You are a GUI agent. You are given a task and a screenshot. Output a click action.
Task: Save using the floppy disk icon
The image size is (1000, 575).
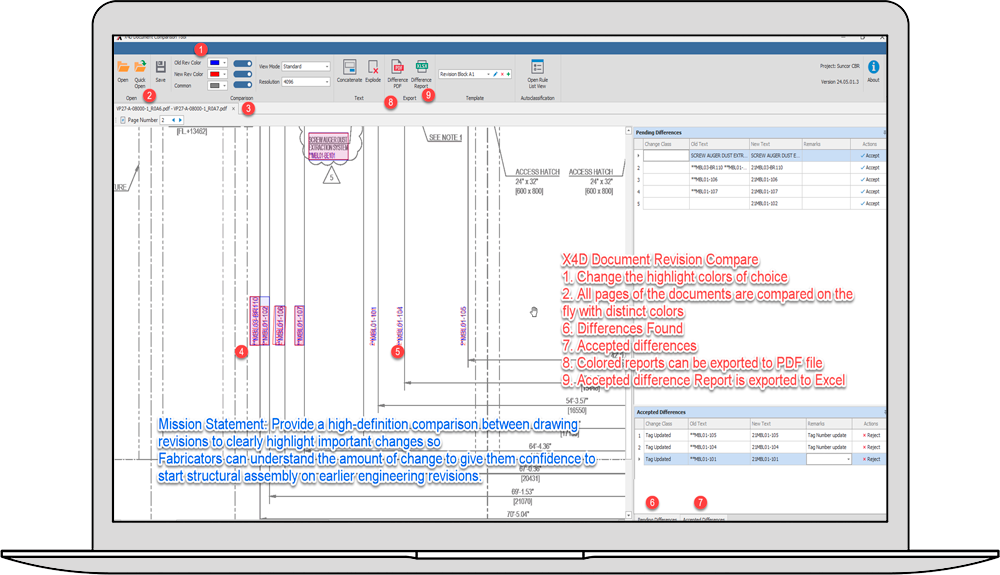click(161, 67)
